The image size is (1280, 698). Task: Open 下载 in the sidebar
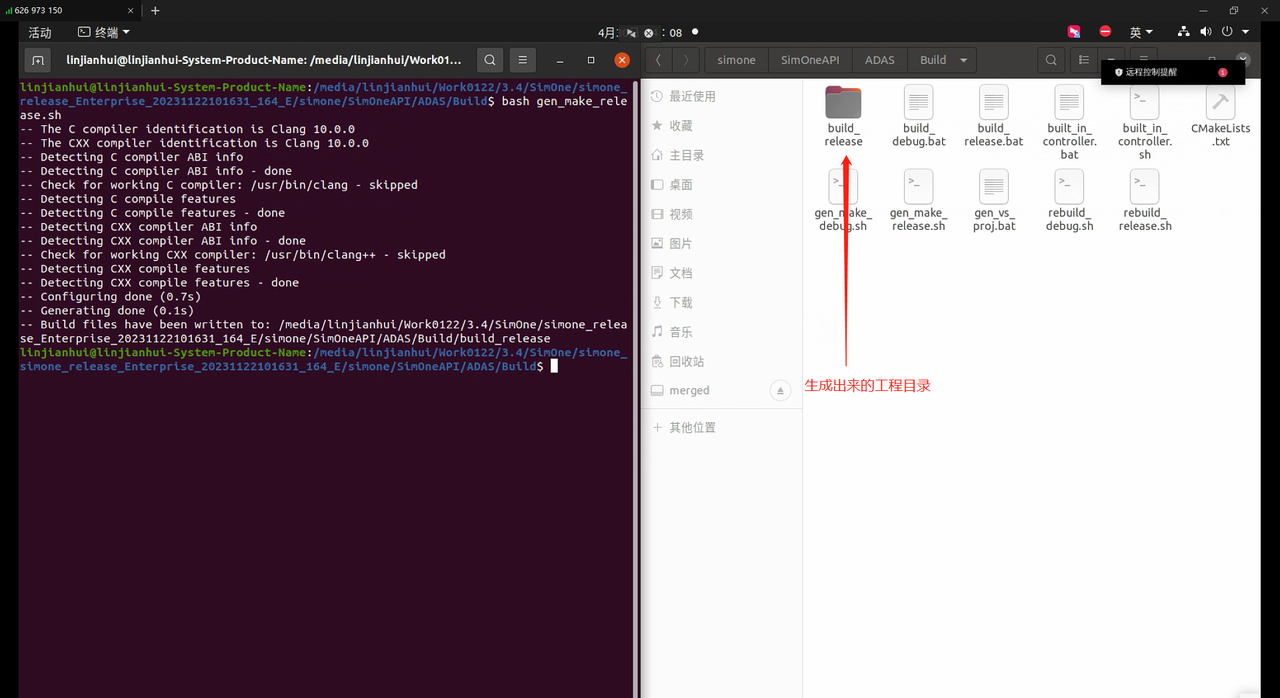pos(681,302)
